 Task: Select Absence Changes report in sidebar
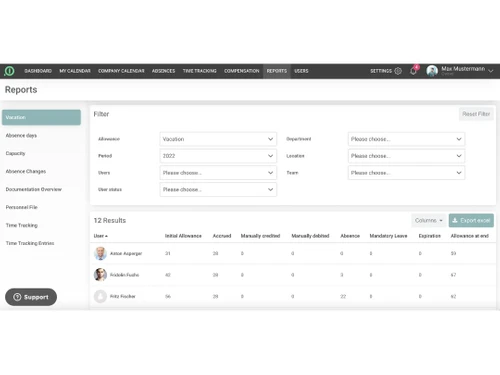pyautogui.click(x=26, y=171)
